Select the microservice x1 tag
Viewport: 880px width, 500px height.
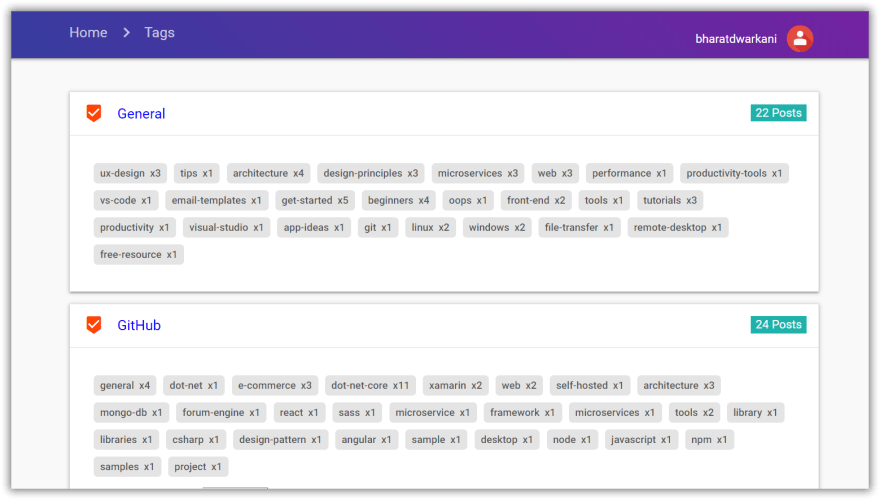[x=433, y=412]
